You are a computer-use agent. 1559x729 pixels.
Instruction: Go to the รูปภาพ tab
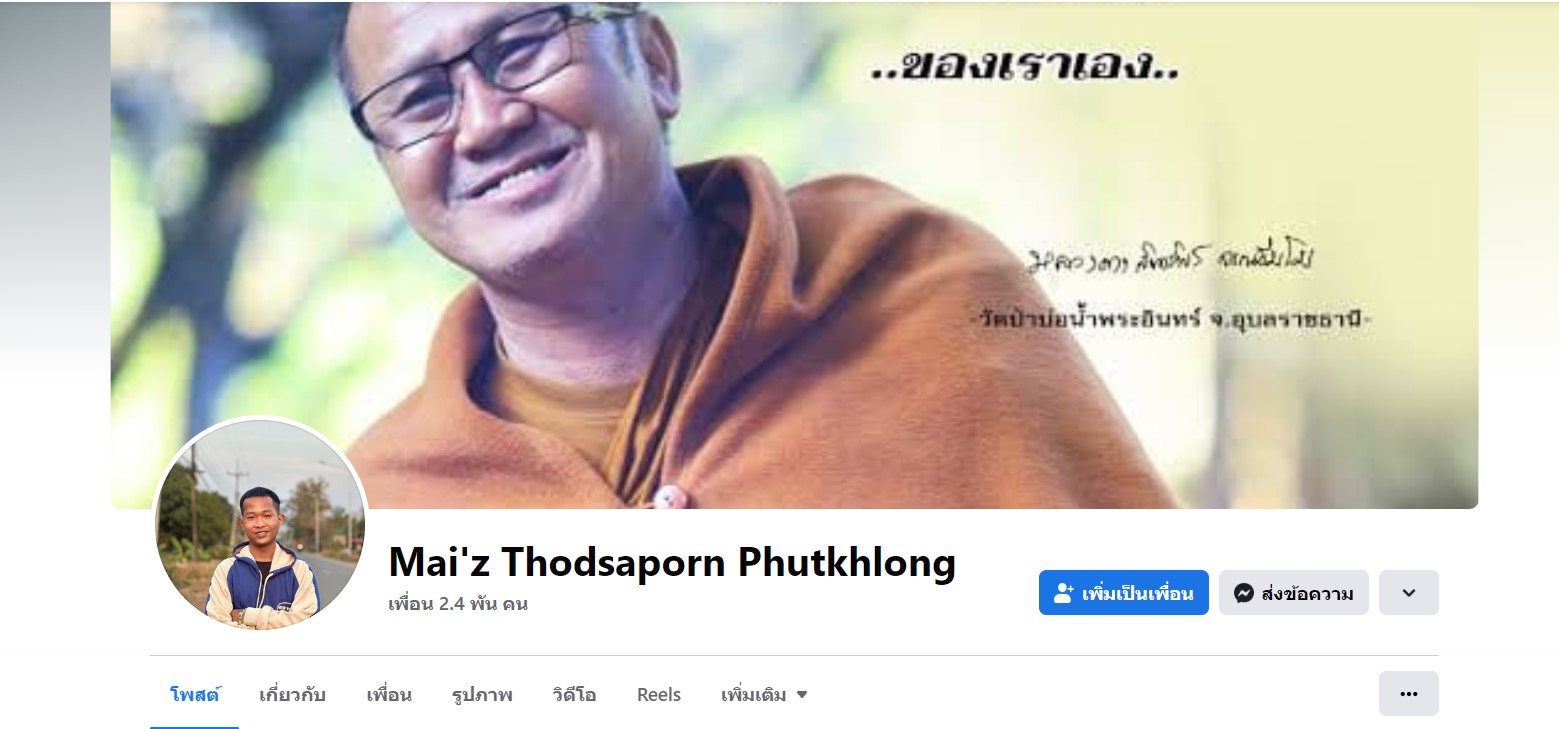click(482, 694)
